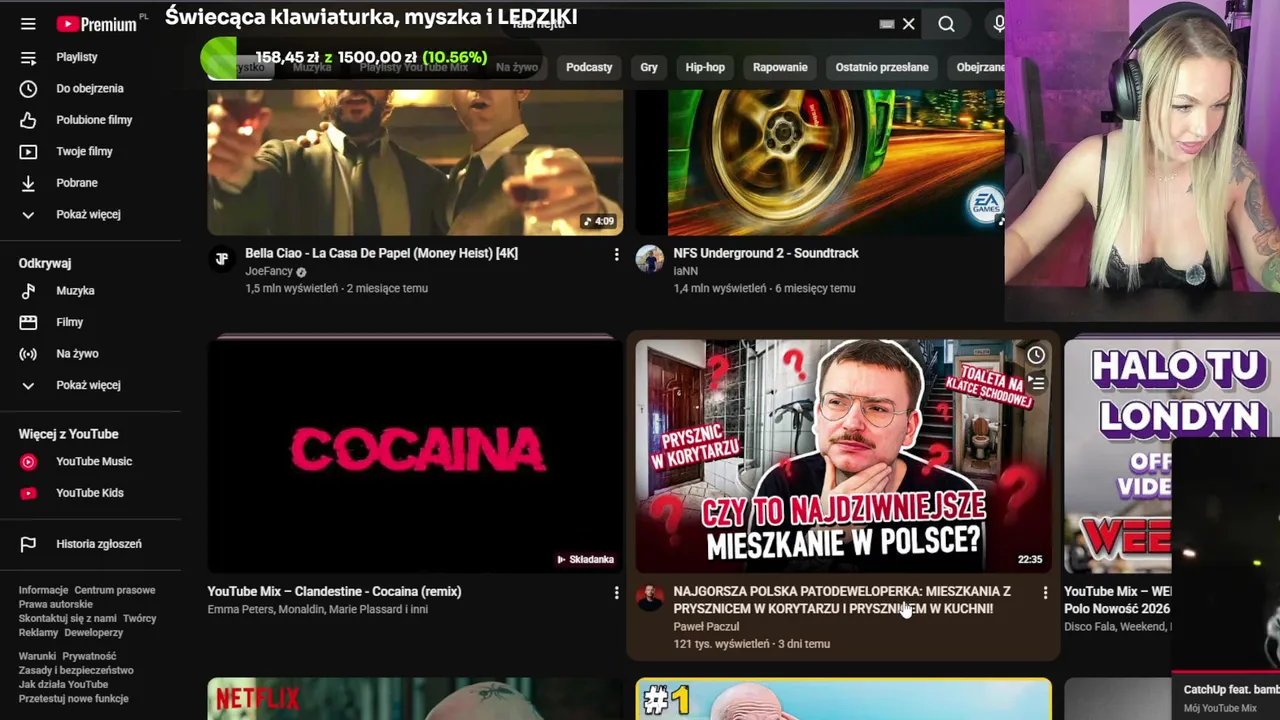Select the Gry filter chip
Viewport: 1280px width, 720px height.
[x=649, y=67]
